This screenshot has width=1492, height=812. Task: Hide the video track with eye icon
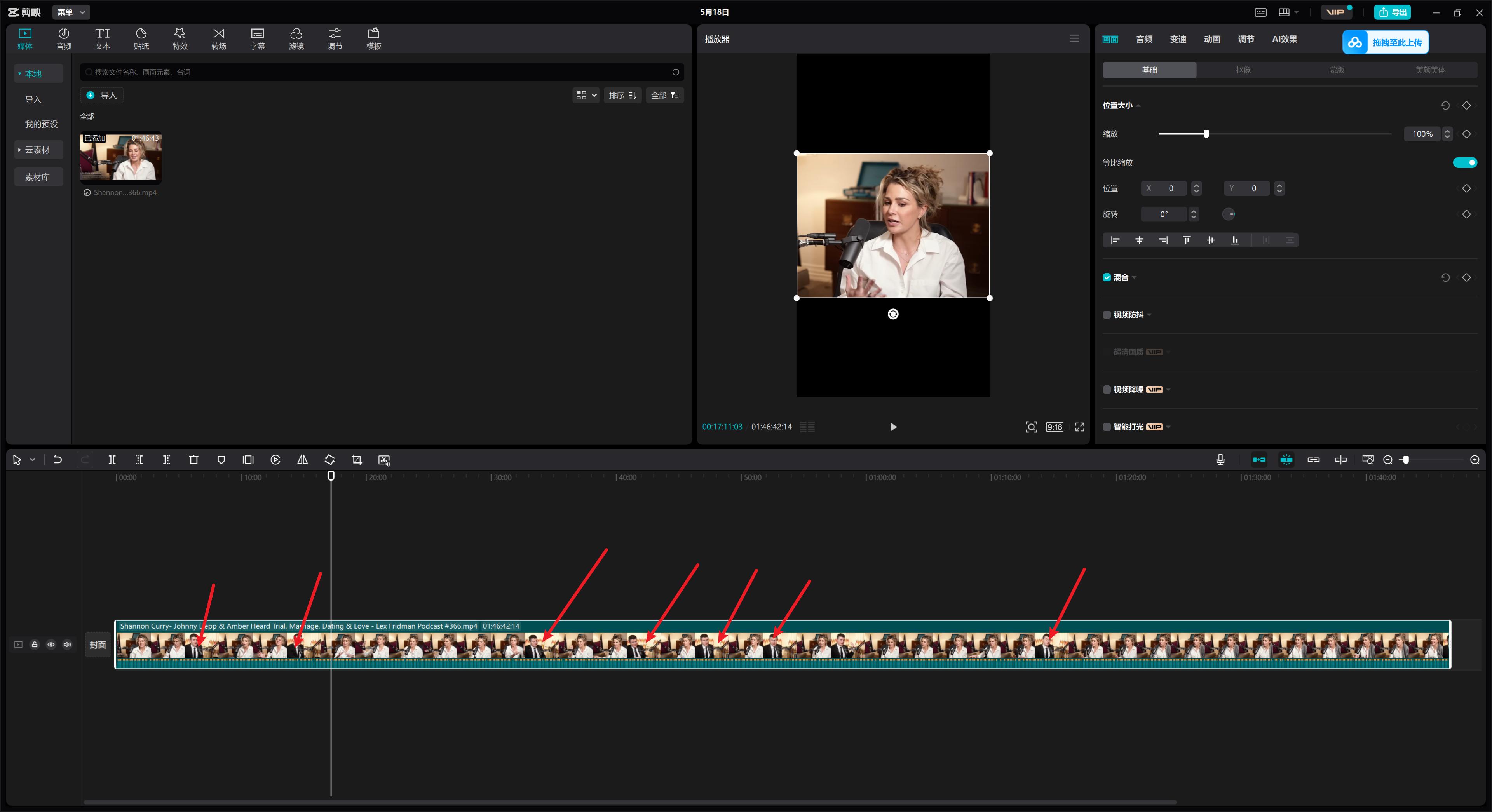coord(51,644)
